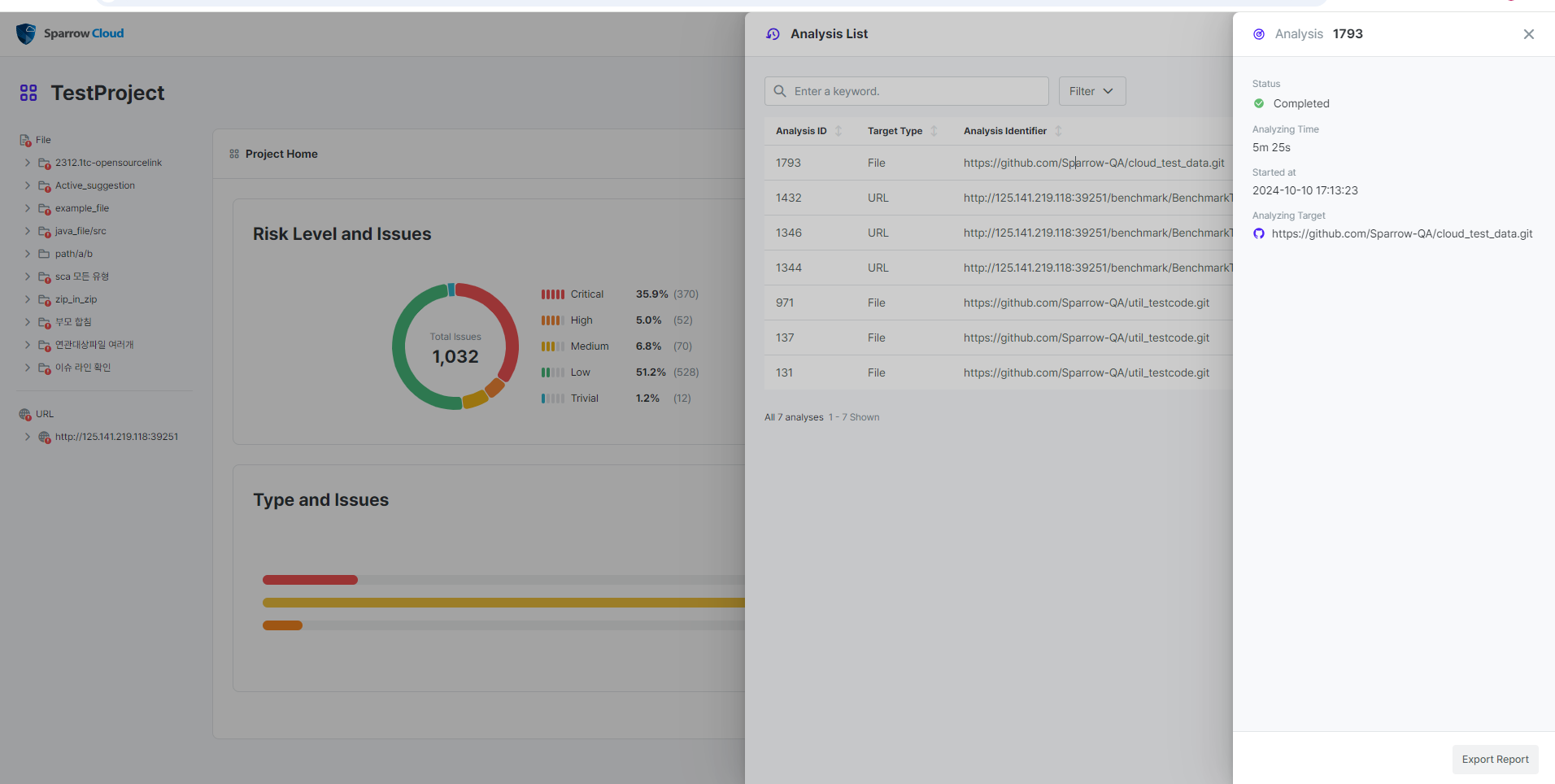Image resolution: width=1555 pixels, height=784 pixels.
Task: Click the green Completed status icon
Action: [x=1259, y=103]
